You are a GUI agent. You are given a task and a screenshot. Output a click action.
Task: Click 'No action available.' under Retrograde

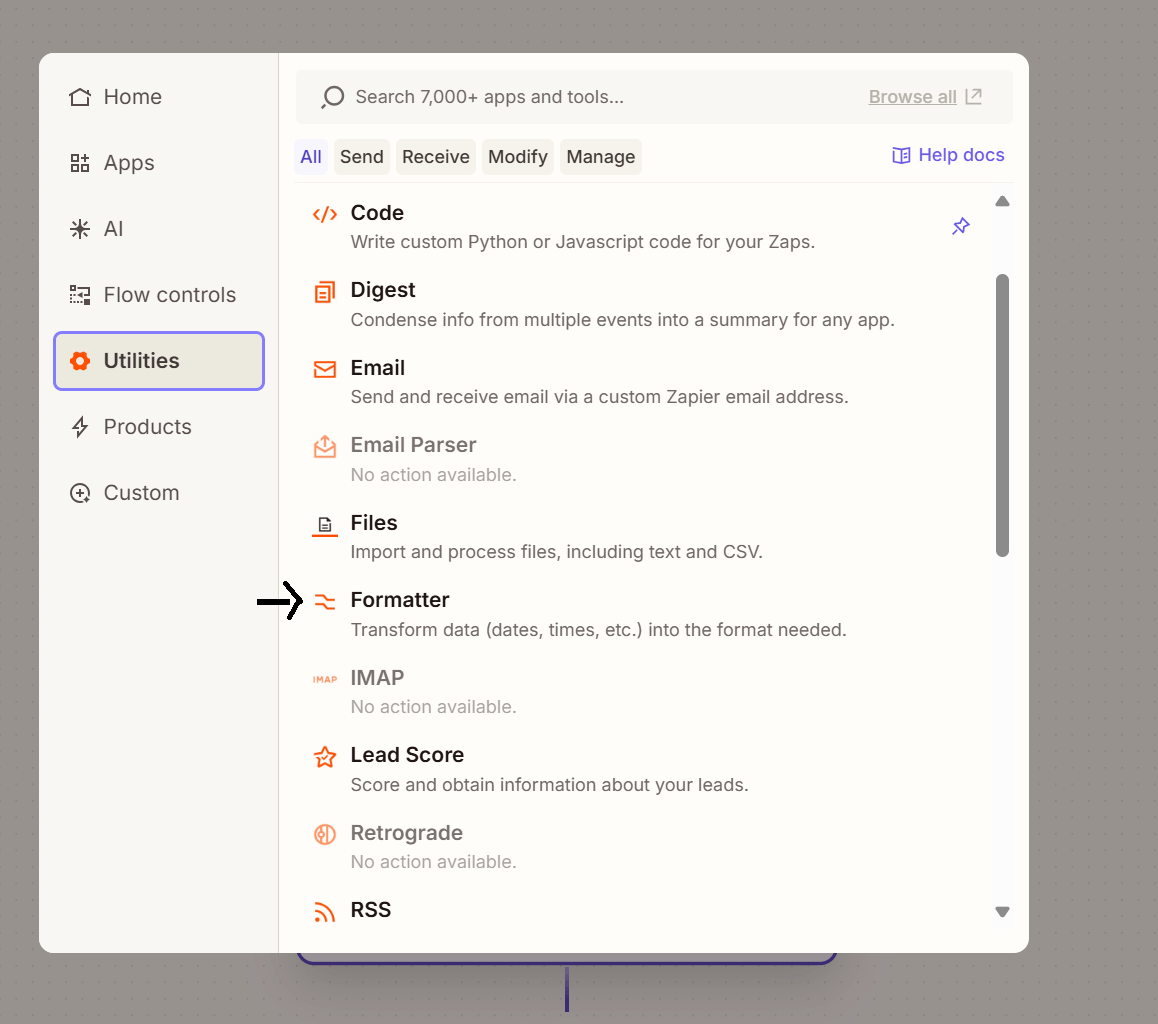pos(434,862)
